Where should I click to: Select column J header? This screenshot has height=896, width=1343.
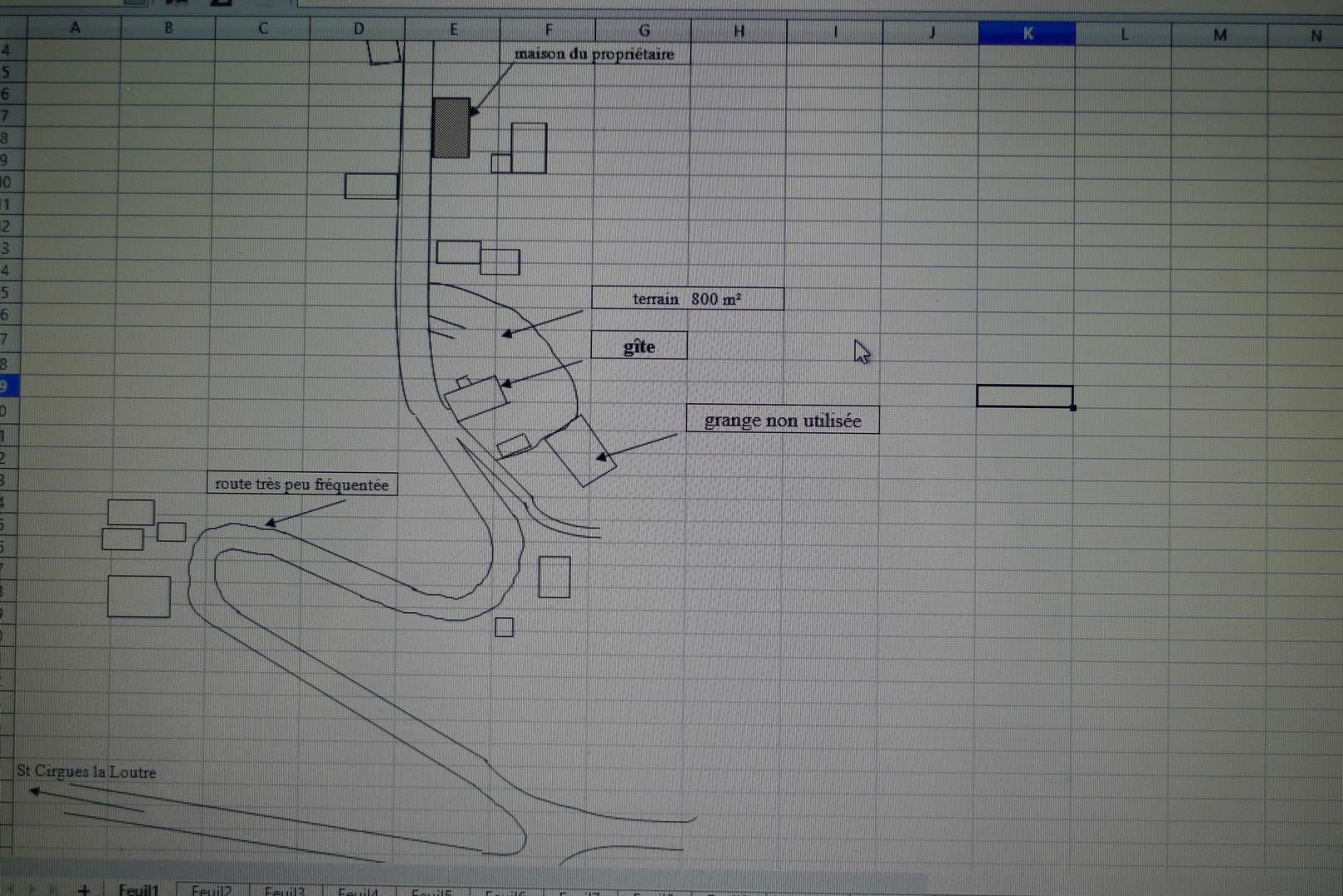[931, 32]
